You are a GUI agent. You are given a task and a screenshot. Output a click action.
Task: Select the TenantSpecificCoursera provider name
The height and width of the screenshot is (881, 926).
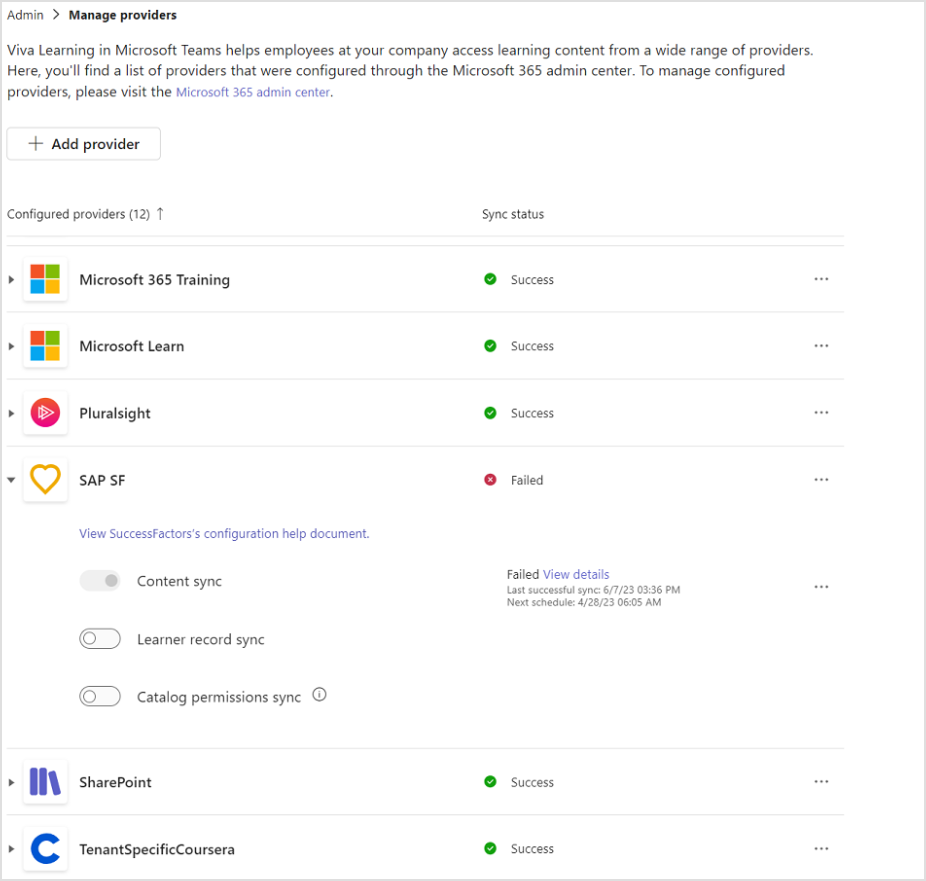coord(157,849)
